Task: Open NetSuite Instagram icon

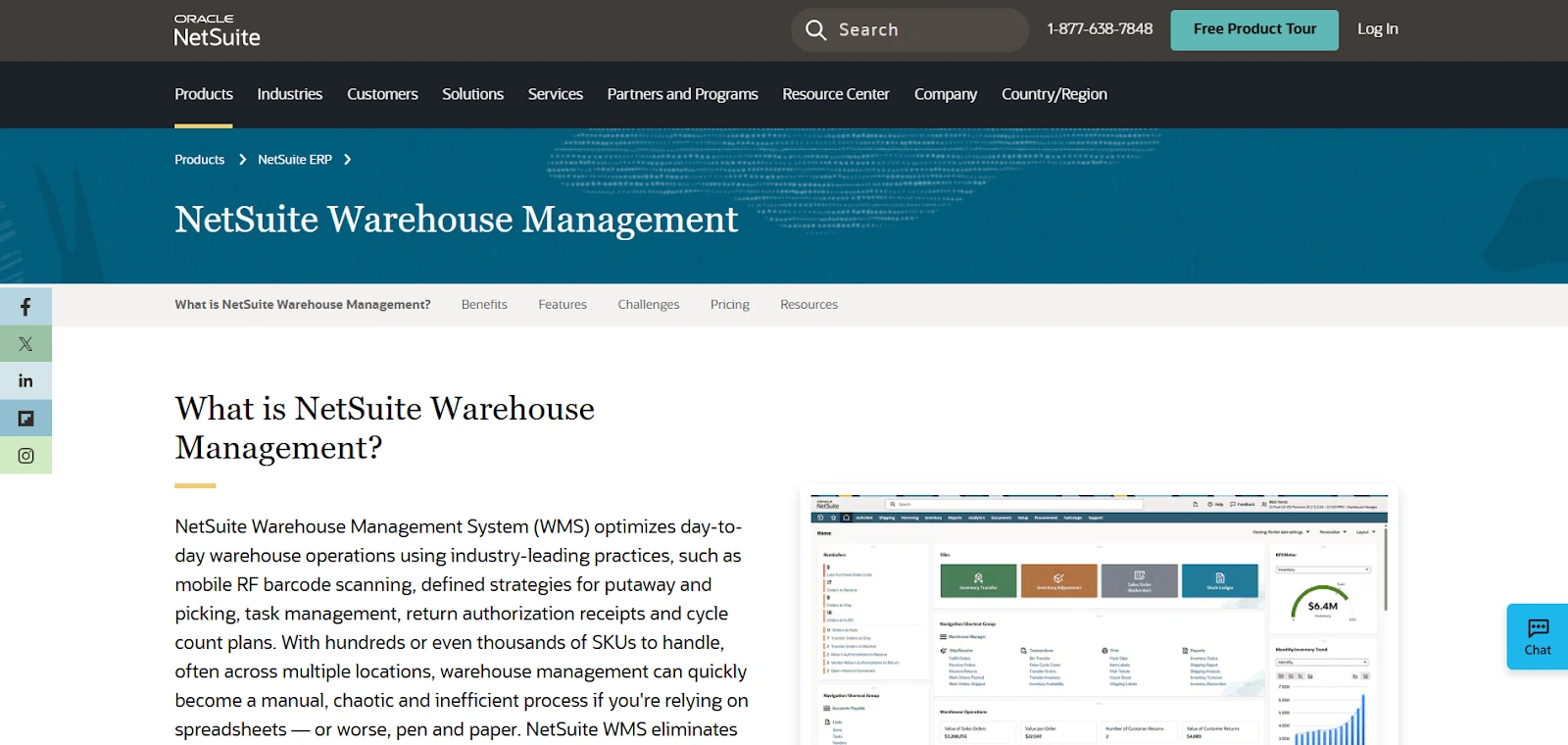Action: click(x=25, y=456)
